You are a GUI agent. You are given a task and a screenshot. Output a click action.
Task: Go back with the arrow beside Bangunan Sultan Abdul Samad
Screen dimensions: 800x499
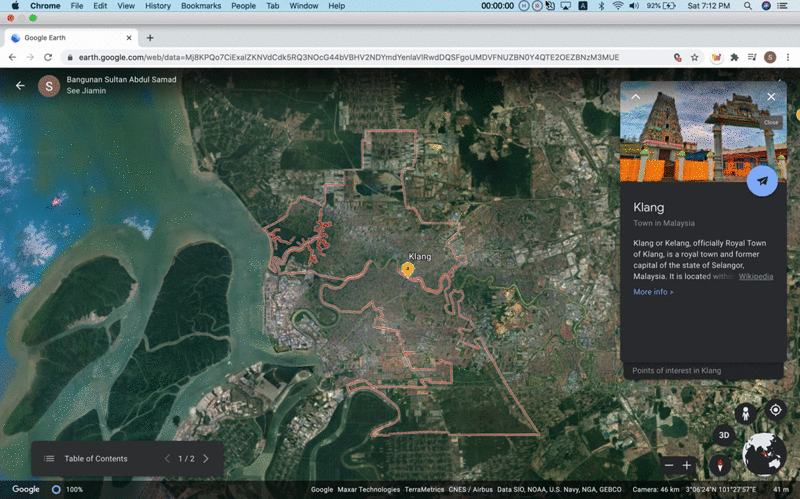[x=20, y=85]
